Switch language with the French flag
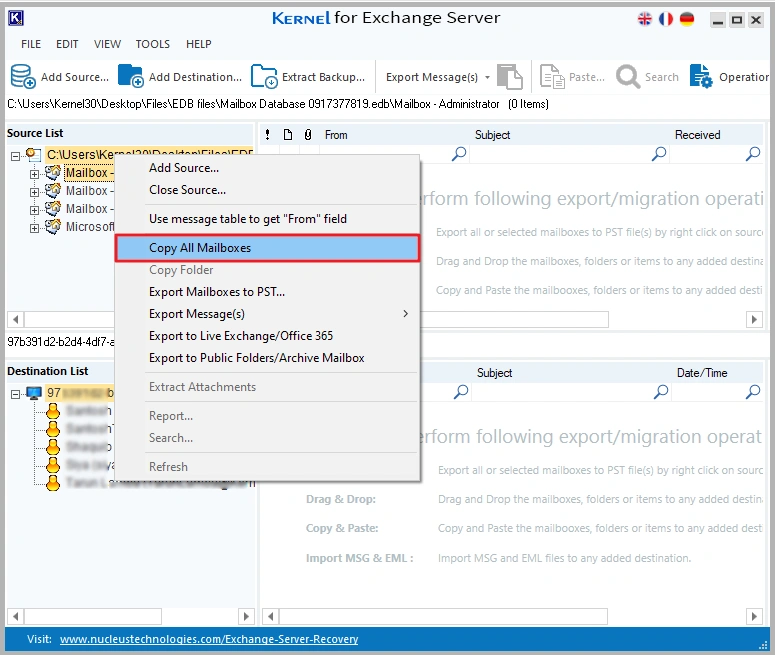Image resolution: width=775 pixels, height=655 pixels. click(666, 19)
